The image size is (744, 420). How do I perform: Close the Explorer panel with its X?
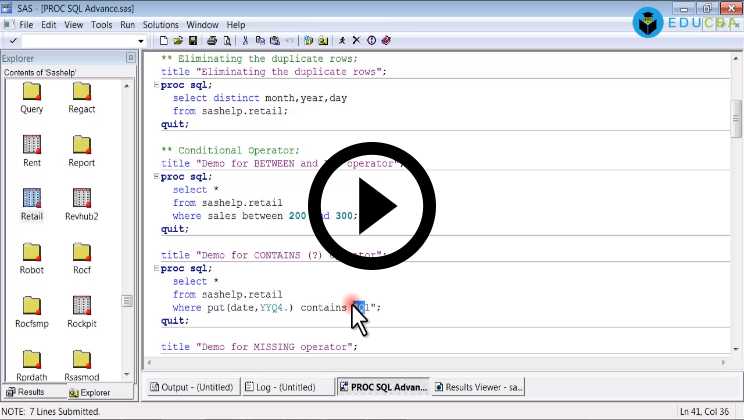[130, 58]
